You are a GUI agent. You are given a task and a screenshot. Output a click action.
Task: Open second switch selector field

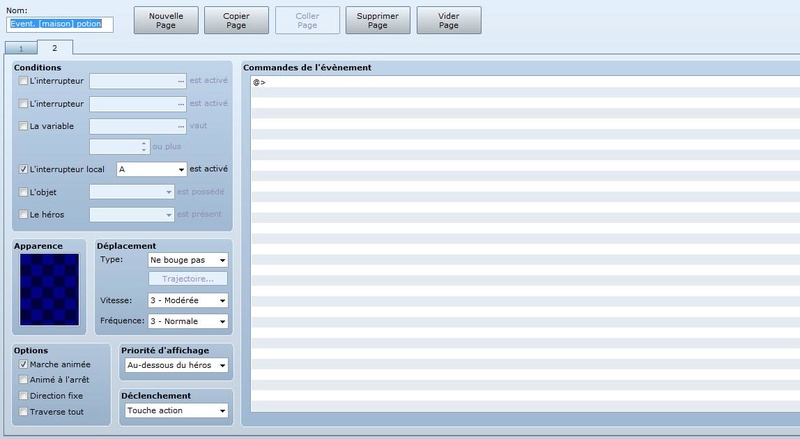138,104
